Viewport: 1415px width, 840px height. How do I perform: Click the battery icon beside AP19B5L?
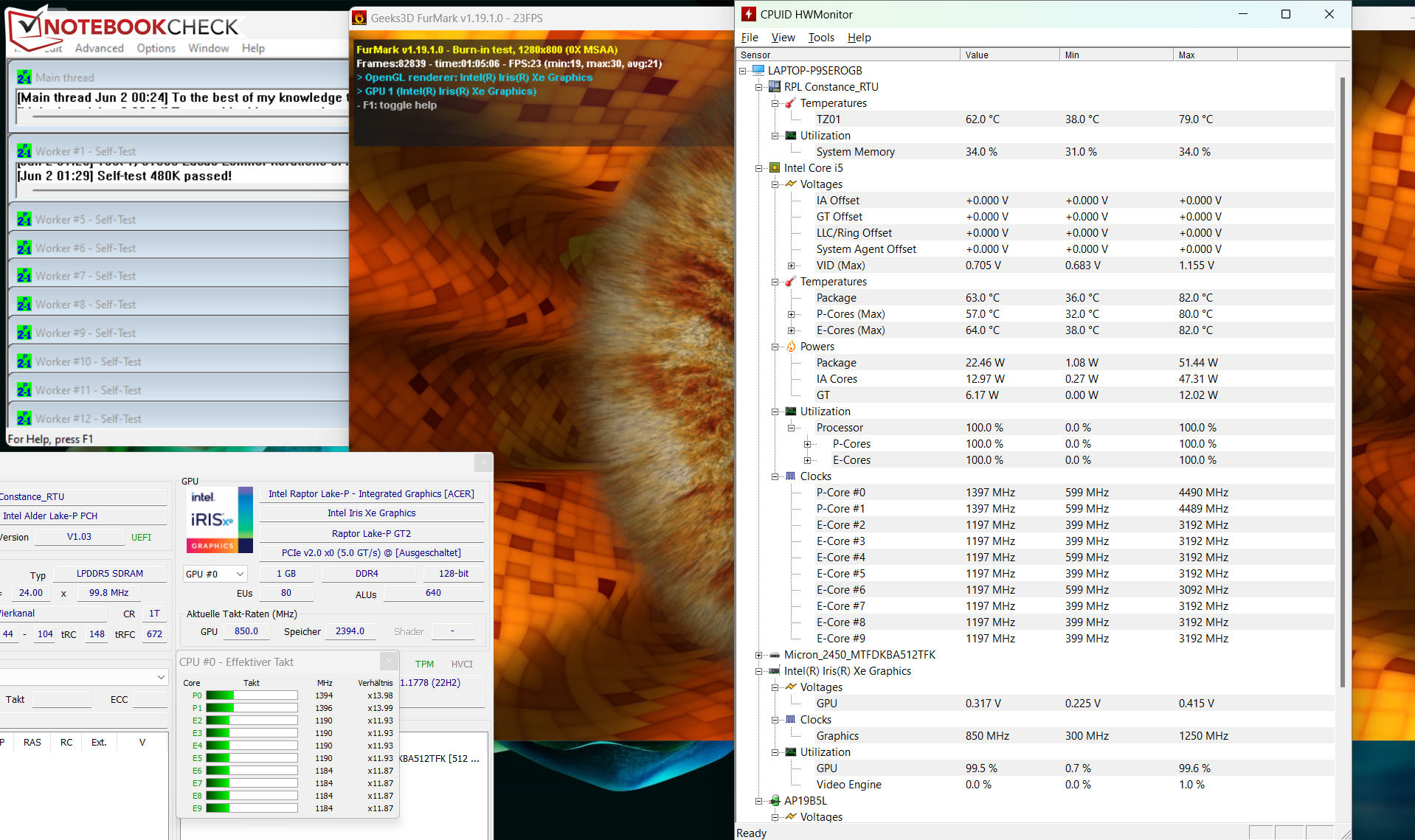coord(774,800)
